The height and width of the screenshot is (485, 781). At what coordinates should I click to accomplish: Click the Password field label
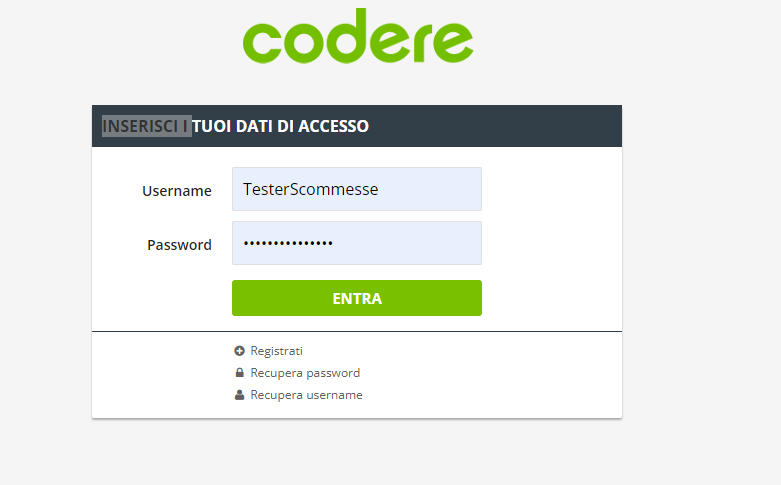179,245
